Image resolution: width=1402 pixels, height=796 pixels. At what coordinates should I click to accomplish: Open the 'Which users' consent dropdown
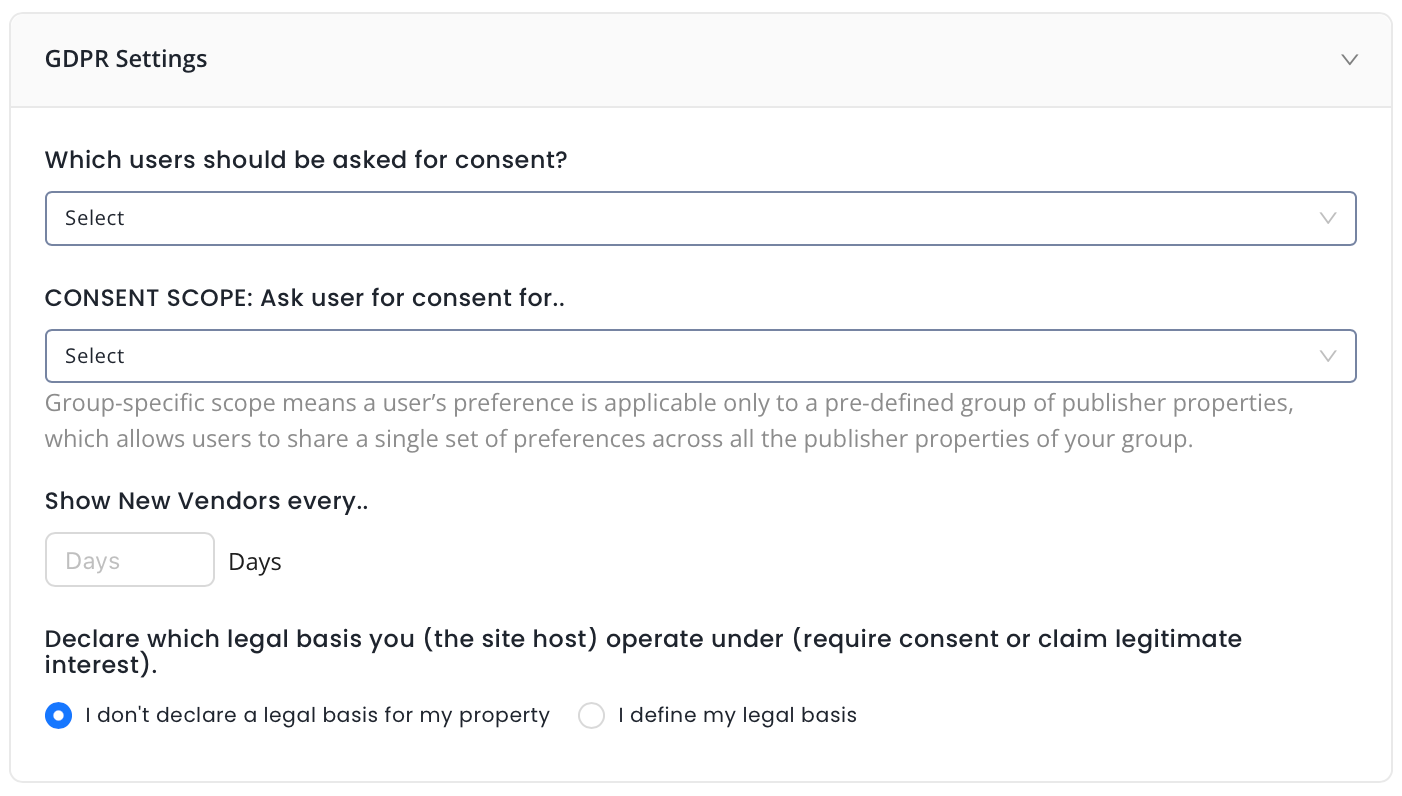700,218
